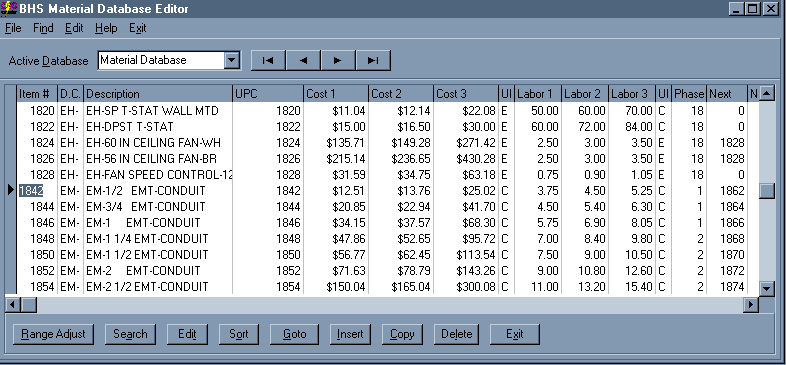The image size is (786, 365).
Task: Click the vertical scrollbar down arrow
Action: coord(766,288)
